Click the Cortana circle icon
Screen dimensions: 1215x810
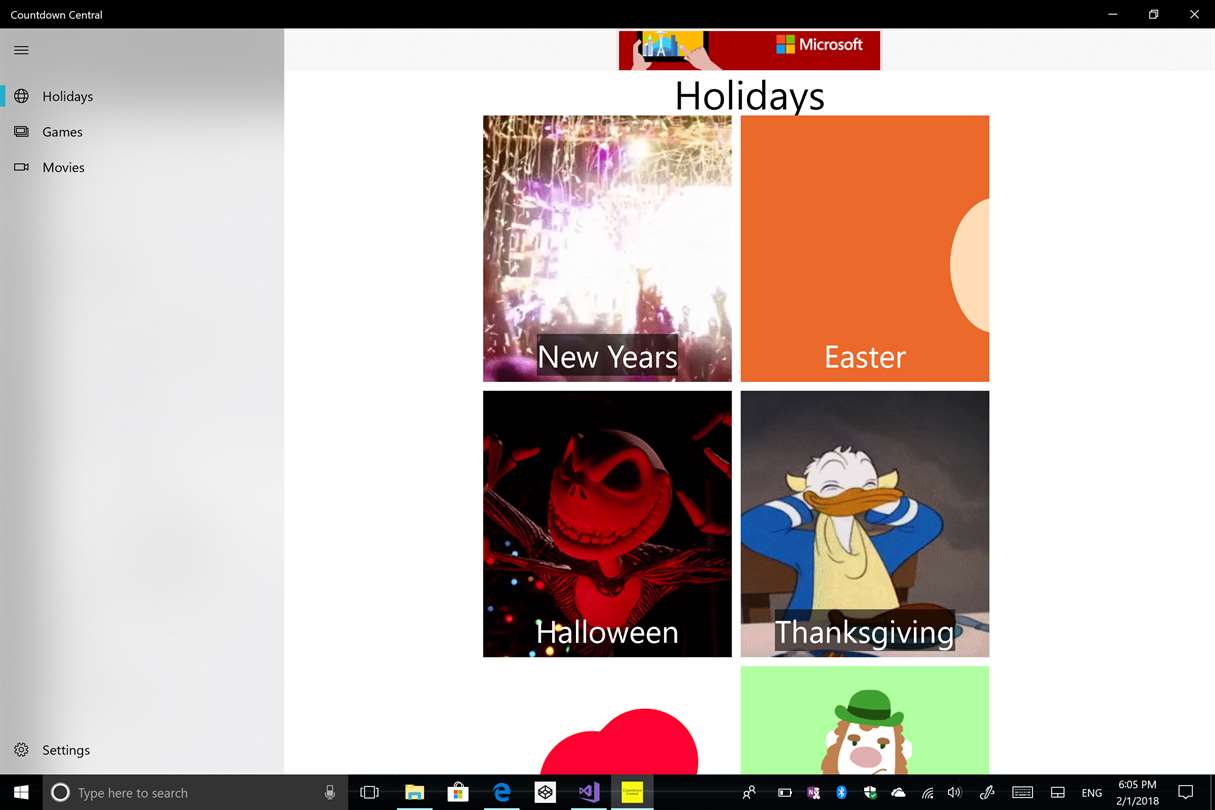[x=60, y=792]
